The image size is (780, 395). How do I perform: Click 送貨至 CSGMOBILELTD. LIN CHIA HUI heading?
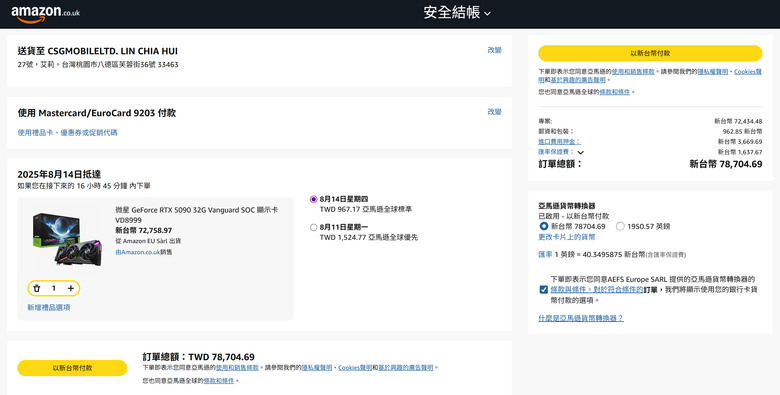pos(98,51)
